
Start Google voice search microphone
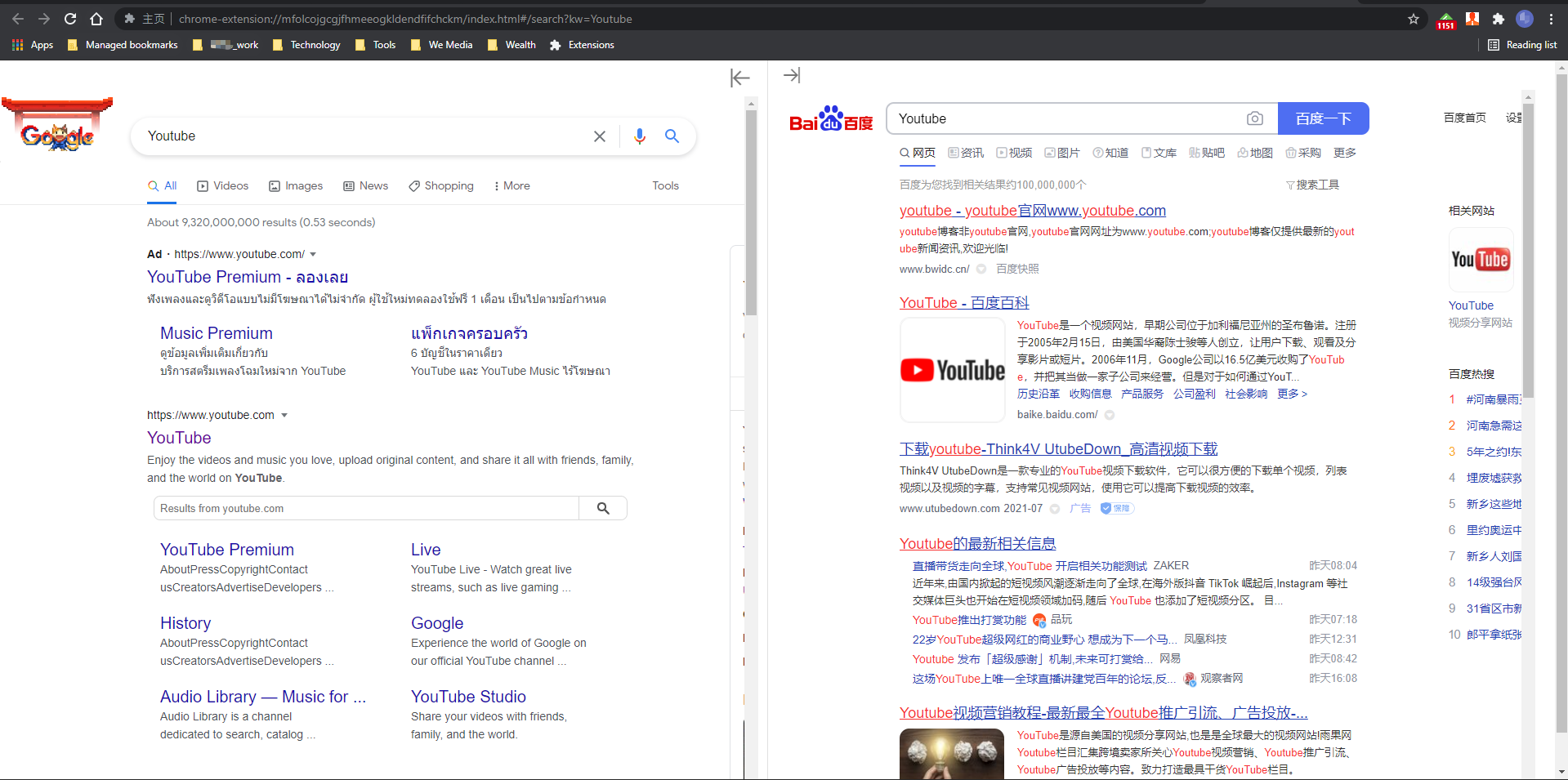tap(640, 136)
